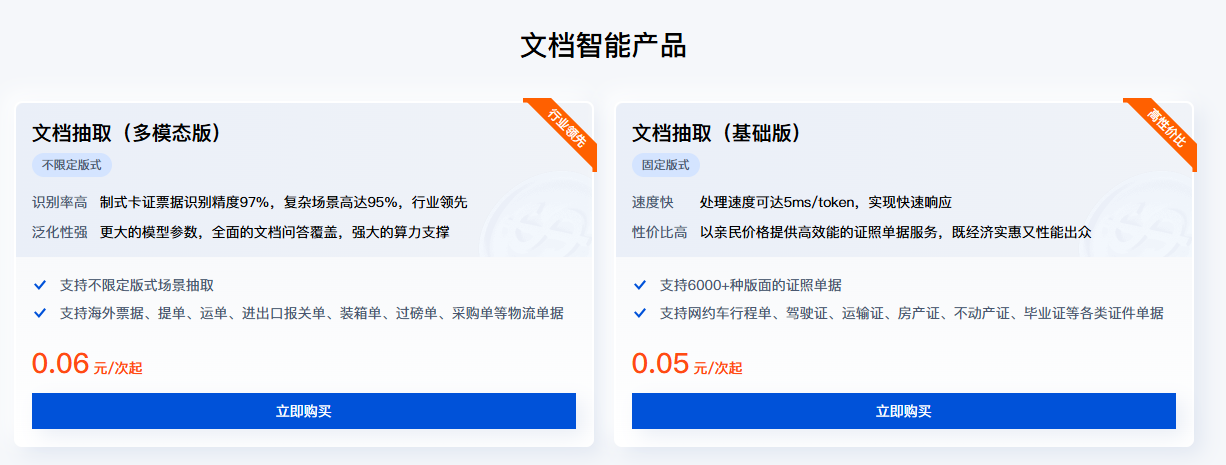
Task: Click the 0.06 元/次起 price
Action: pyautogui.click(x=87, y=364)
